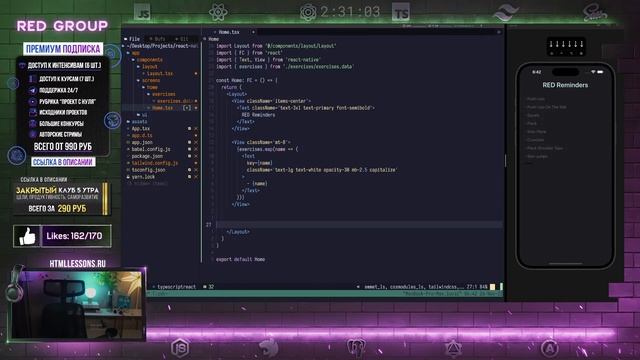Click the red X marker beside package.json
The height and width of the screenshot is (360, 640).
196,156
